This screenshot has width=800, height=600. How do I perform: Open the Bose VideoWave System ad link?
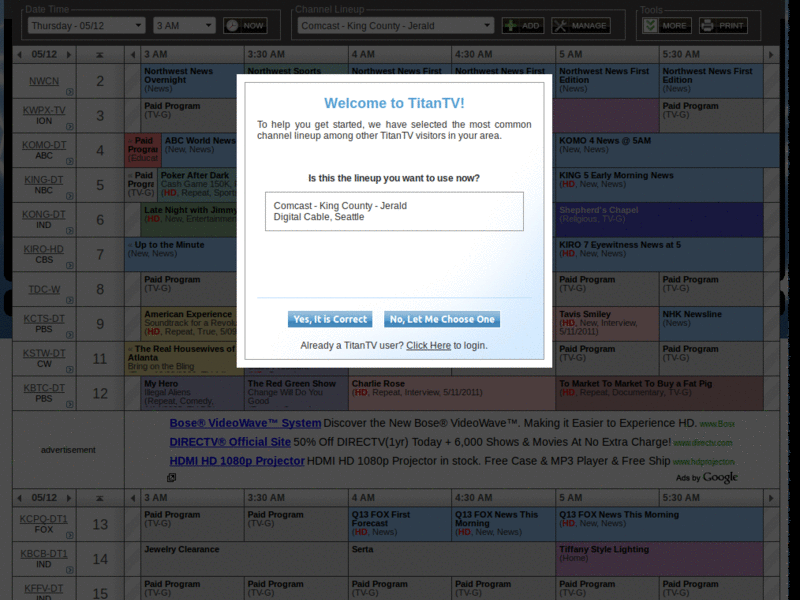click(245, 423)
